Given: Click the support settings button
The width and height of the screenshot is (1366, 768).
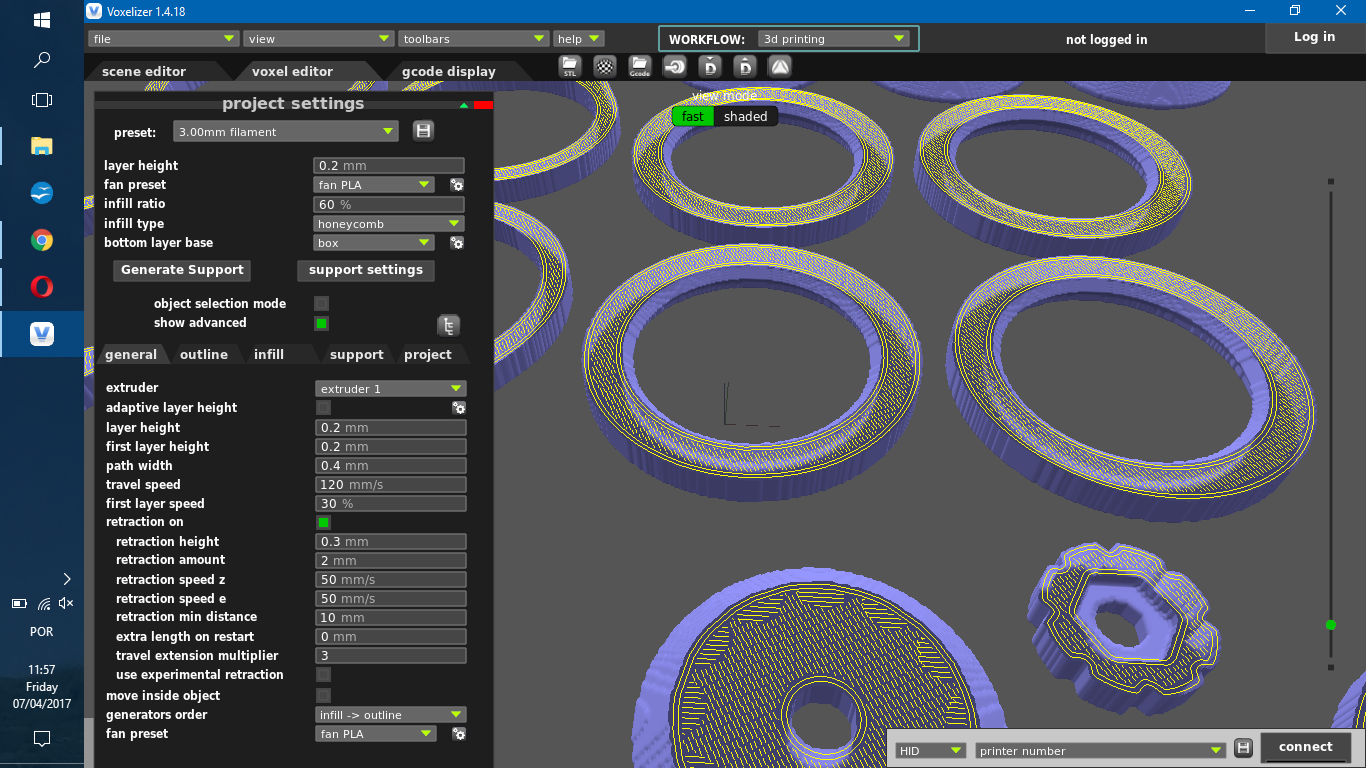Looking at the screenshot, I should [x=366, y=270].
